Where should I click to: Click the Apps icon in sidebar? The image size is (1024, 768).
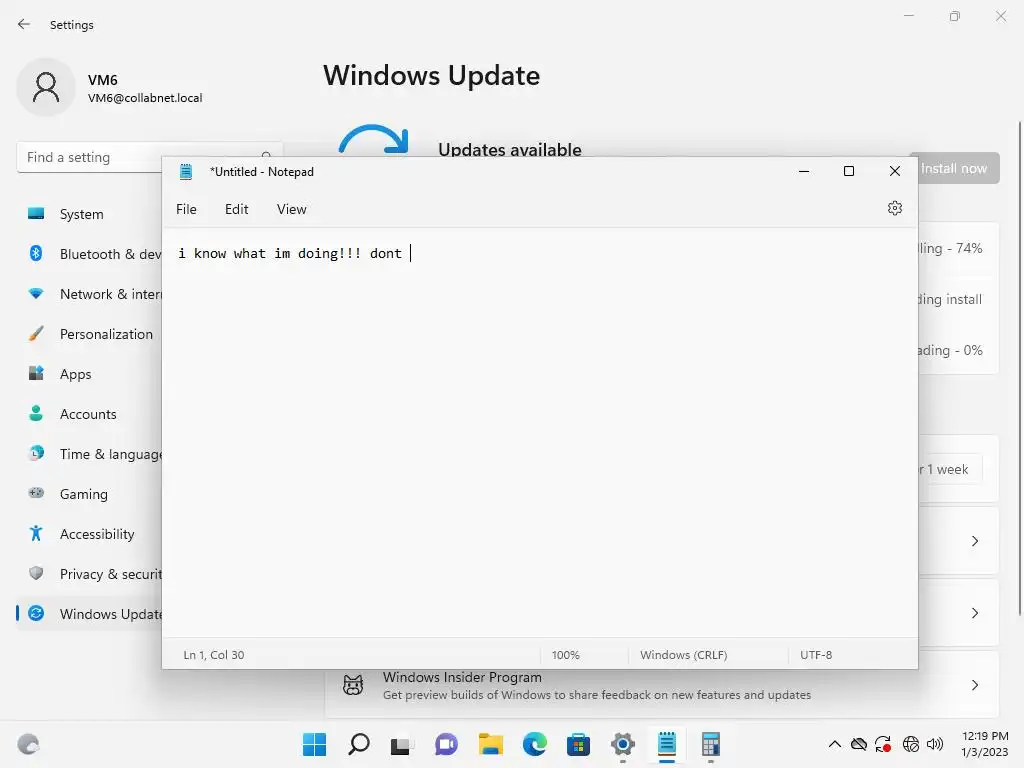click(x=36, y=374)
